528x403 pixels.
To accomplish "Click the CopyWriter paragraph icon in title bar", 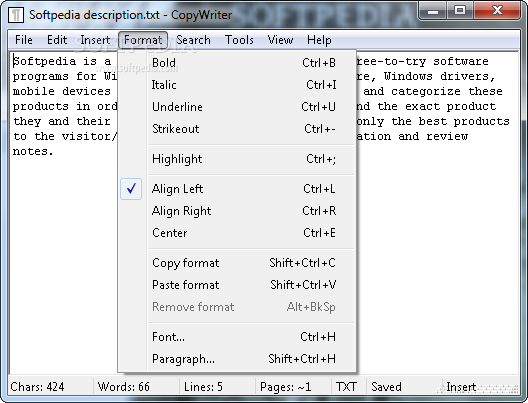I will click(x=15, y=15).
